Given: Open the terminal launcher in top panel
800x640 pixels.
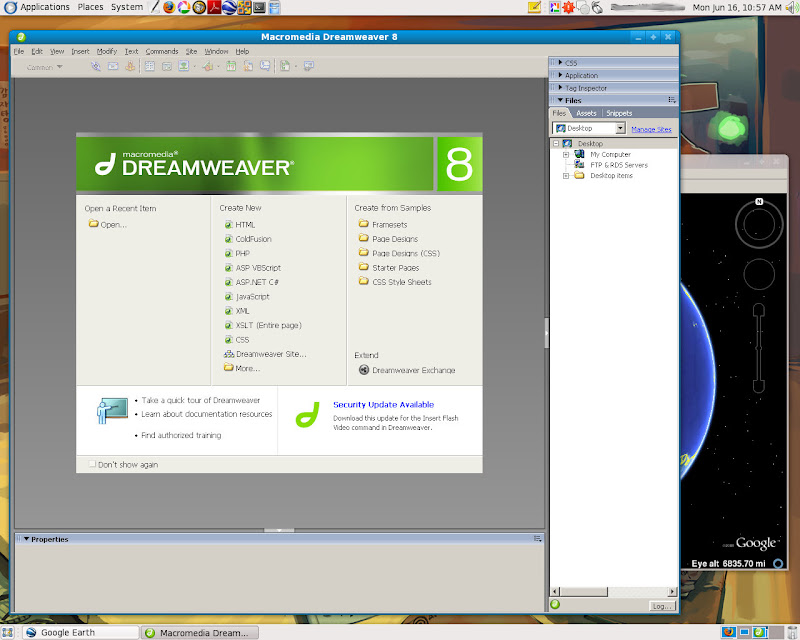Looking at the screenshot, I should (260, 8).
